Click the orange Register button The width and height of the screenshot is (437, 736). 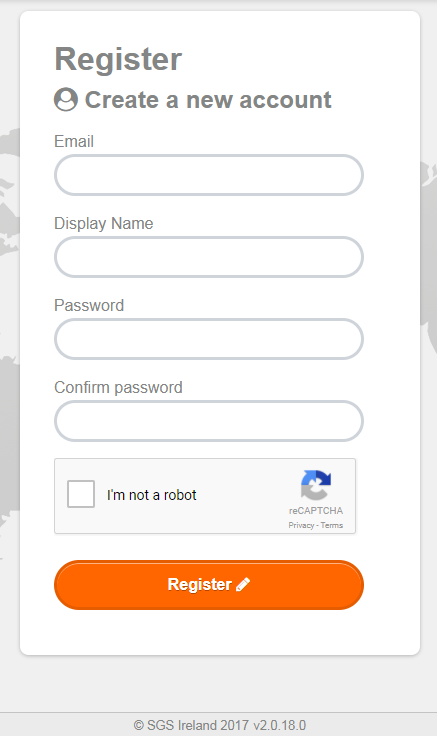pyautogui.click(x=209, y=585)
